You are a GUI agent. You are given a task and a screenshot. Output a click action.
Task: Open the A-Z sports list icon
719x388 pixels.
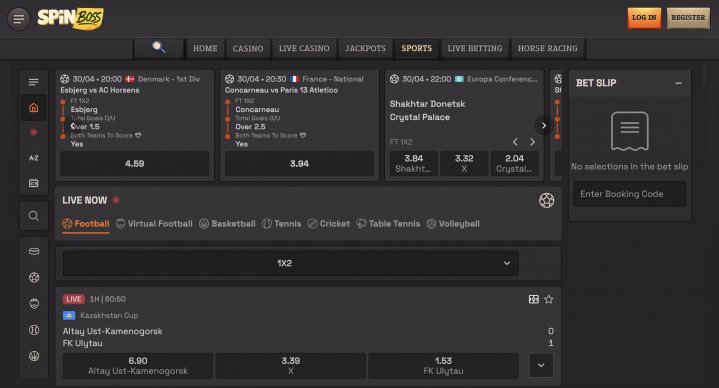click(33, 158)
